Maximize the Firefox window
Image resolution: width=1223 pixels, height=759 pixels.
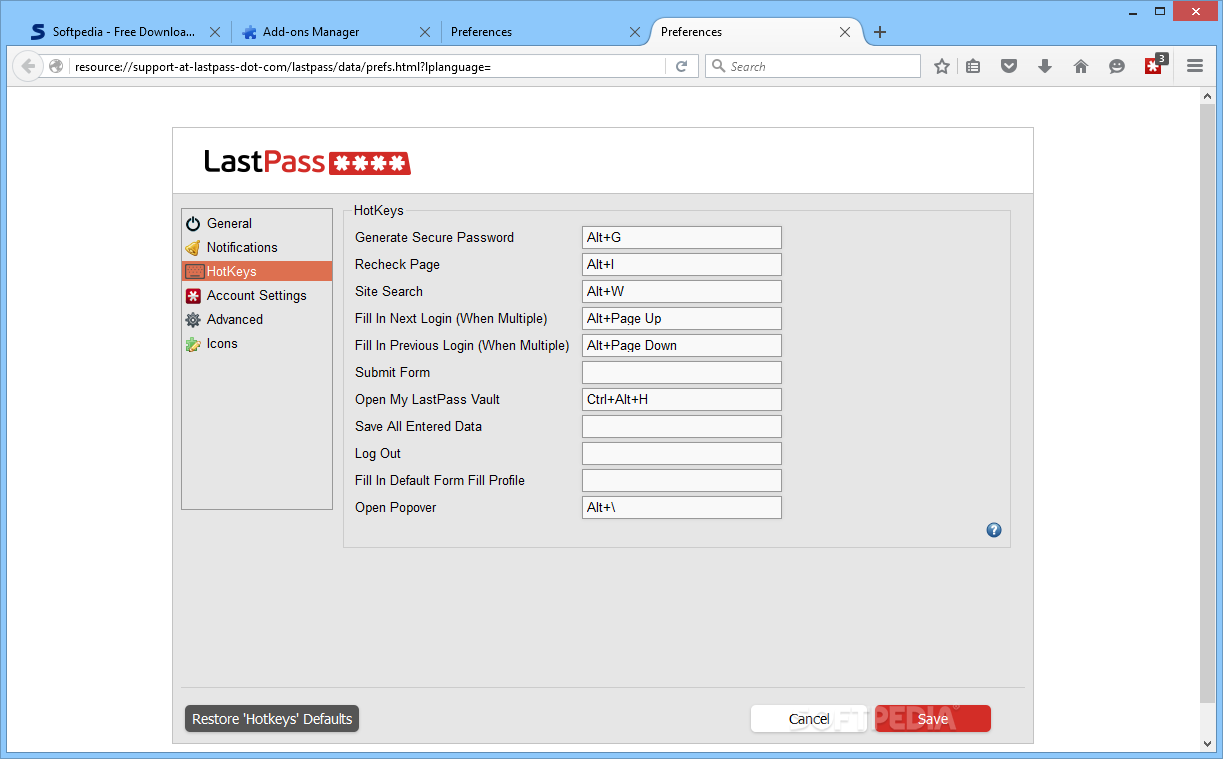[1158, 10]
